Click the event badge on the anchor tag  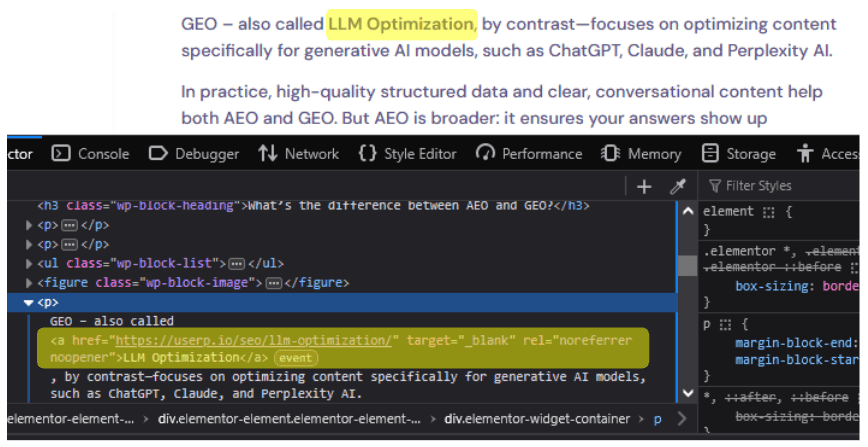(295, 358)
